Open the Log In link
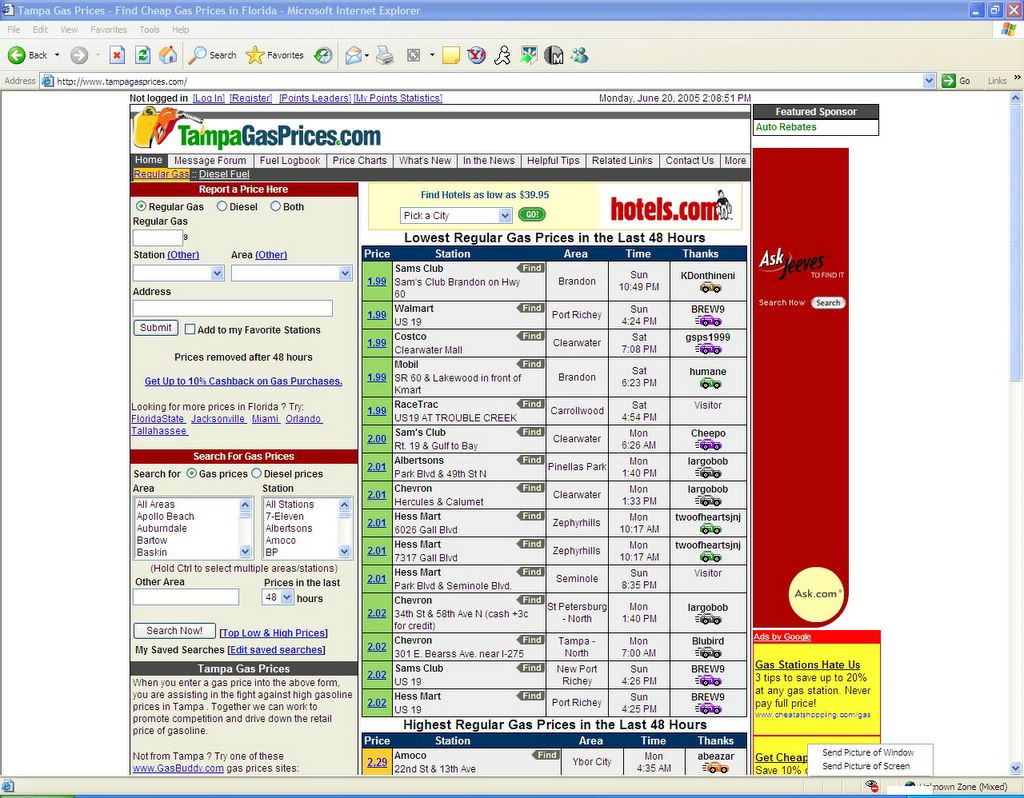The width and height of the screenshot is (1024, 798). point(209,98)
